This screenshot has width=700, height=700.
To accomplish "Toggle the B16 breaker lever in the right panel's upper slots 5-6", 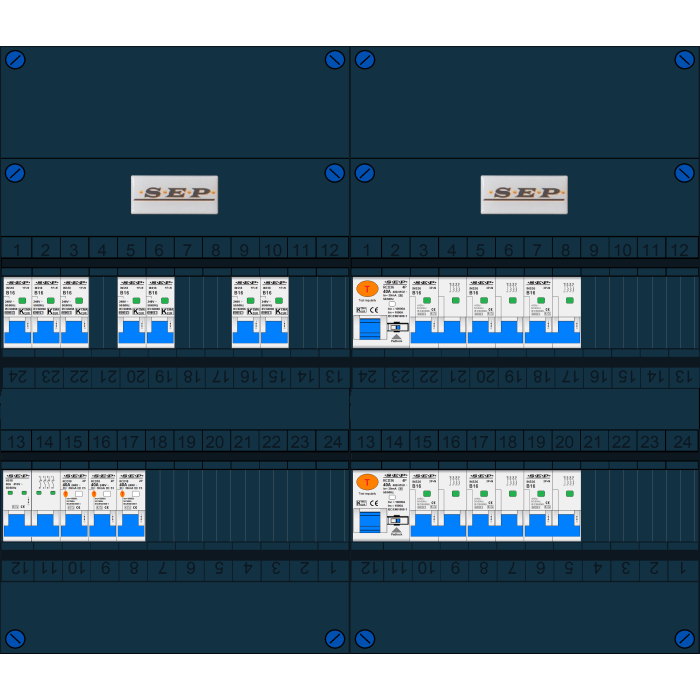I will [496, 332].
